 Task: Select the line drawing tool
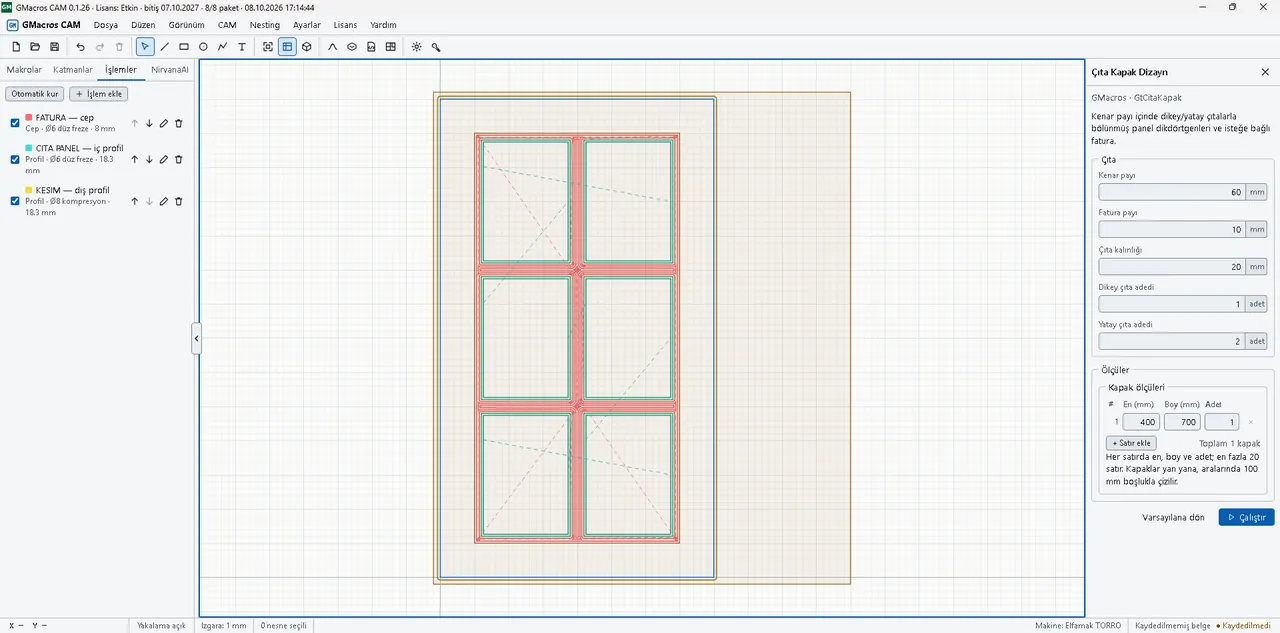(165, 47)
